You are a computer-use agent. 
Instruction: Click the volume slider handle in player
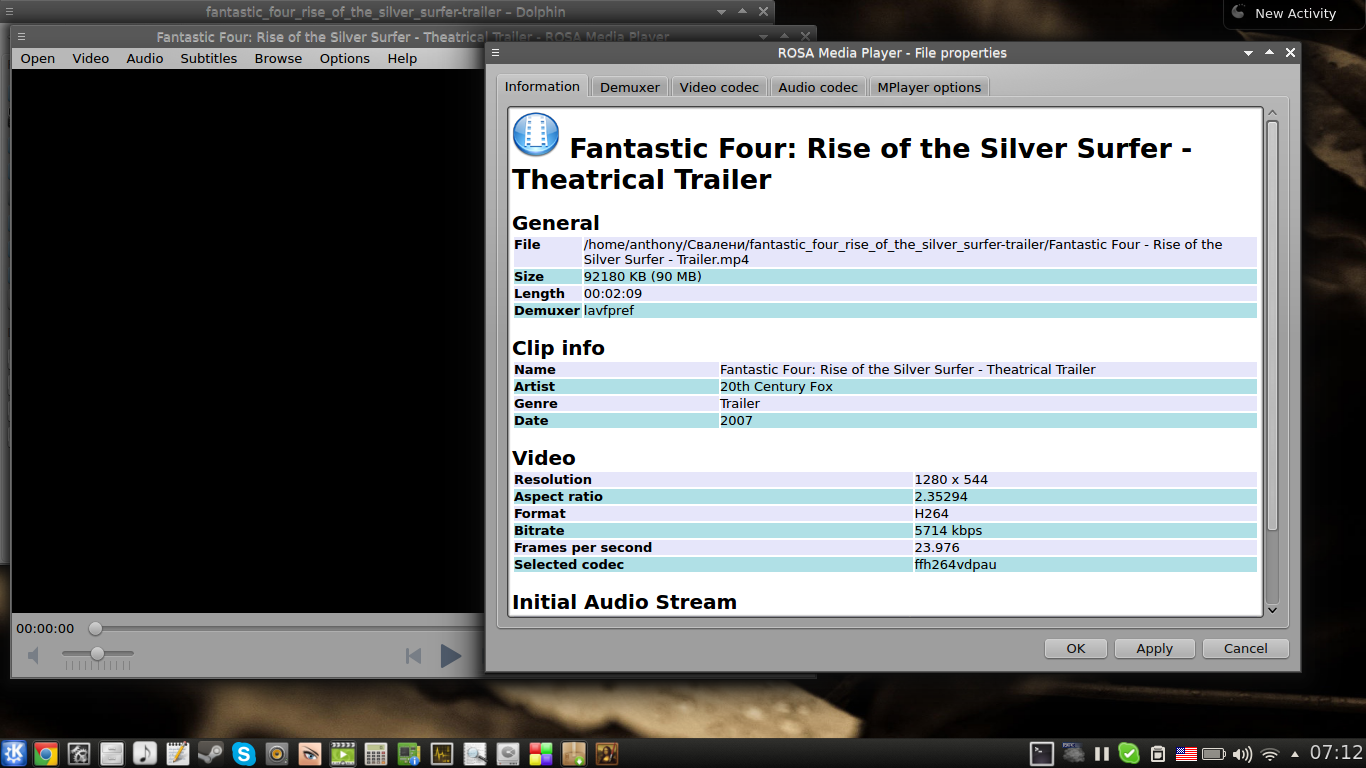point(97,653)
